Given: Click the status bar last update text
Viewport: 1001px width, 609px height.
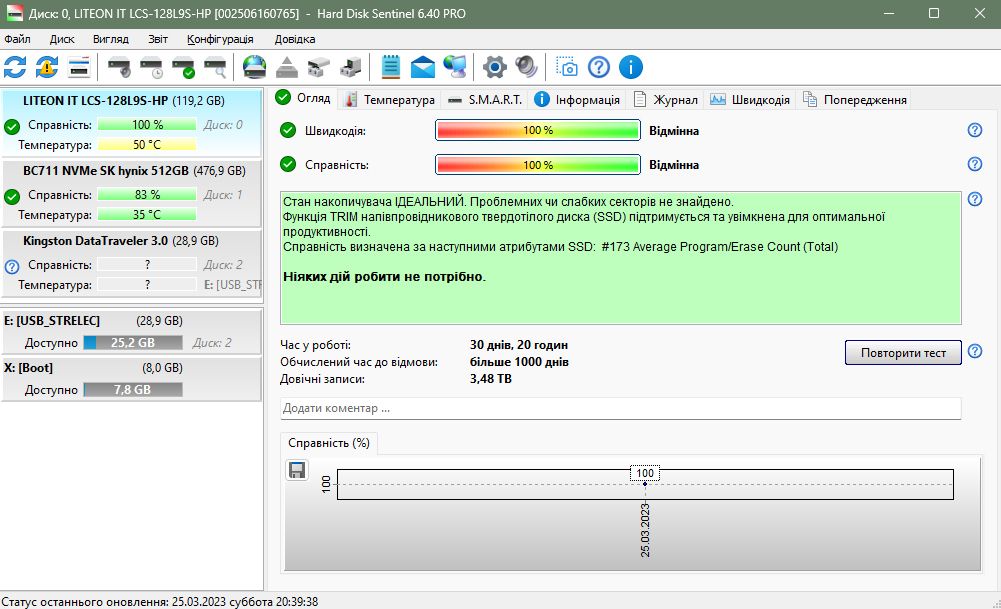Looking at the screenshot, I should [x=160, y=602].
